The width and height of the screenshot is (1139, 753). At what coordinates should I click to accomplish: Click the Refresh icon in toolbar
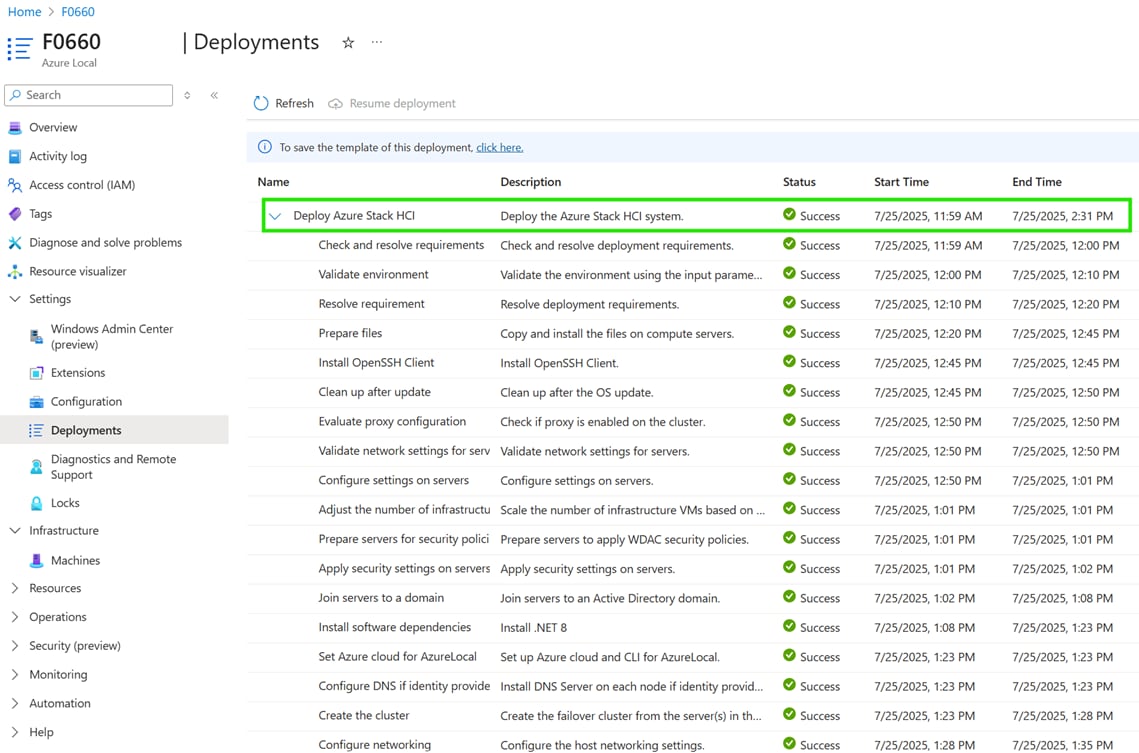(x=261, y=103)
